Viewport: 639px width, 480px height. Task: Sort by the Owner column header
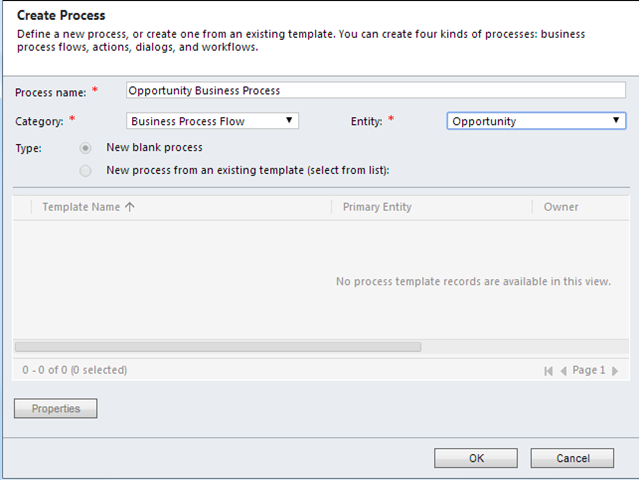[x=561, y=207]
